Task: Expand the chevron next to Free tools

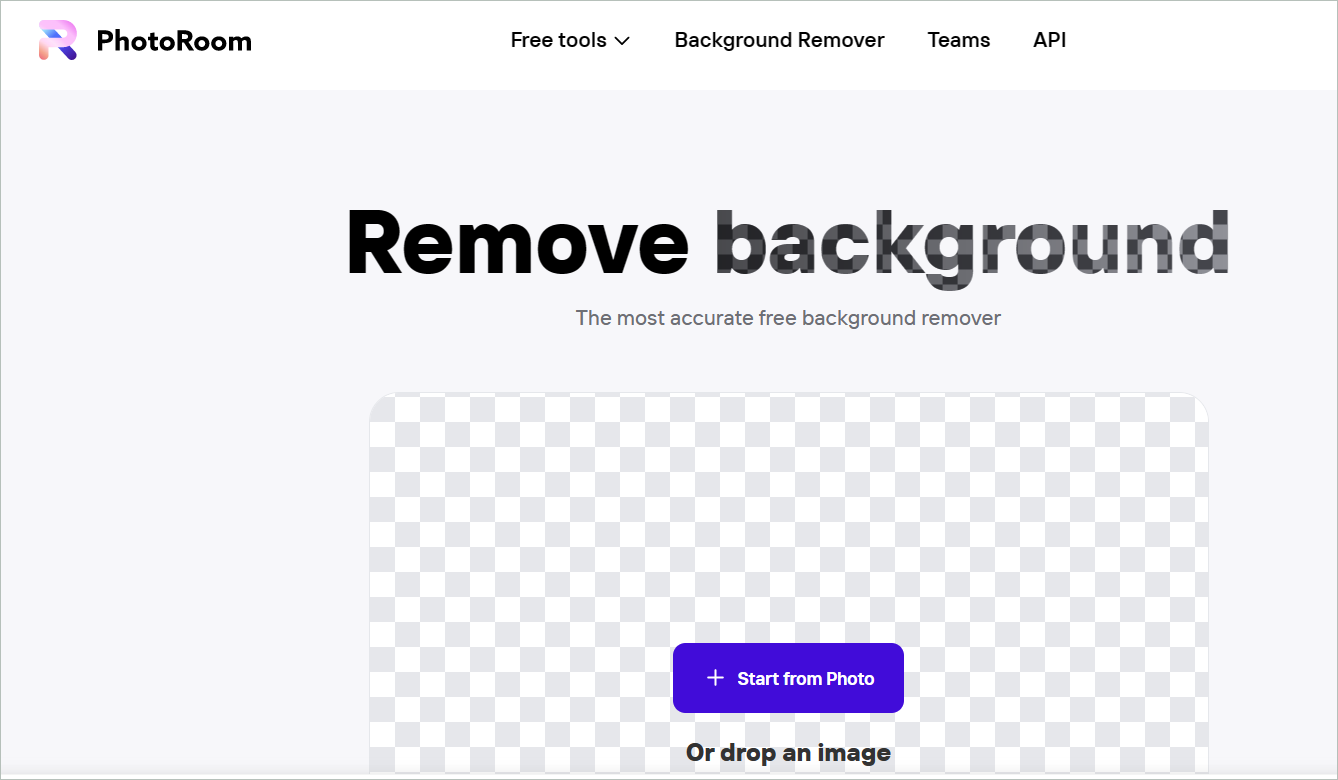Action: pyautogui.click(x=622, y=41)
